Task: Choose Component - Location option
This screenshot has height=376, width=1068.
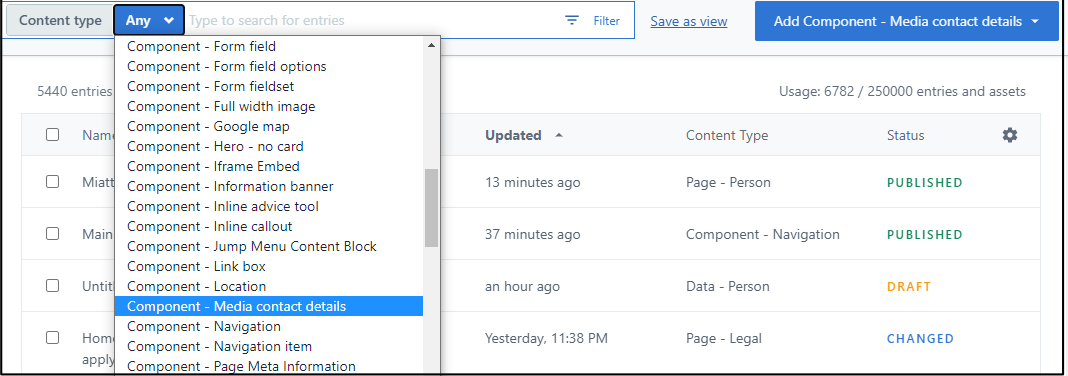Action: [x=269, y=286]
